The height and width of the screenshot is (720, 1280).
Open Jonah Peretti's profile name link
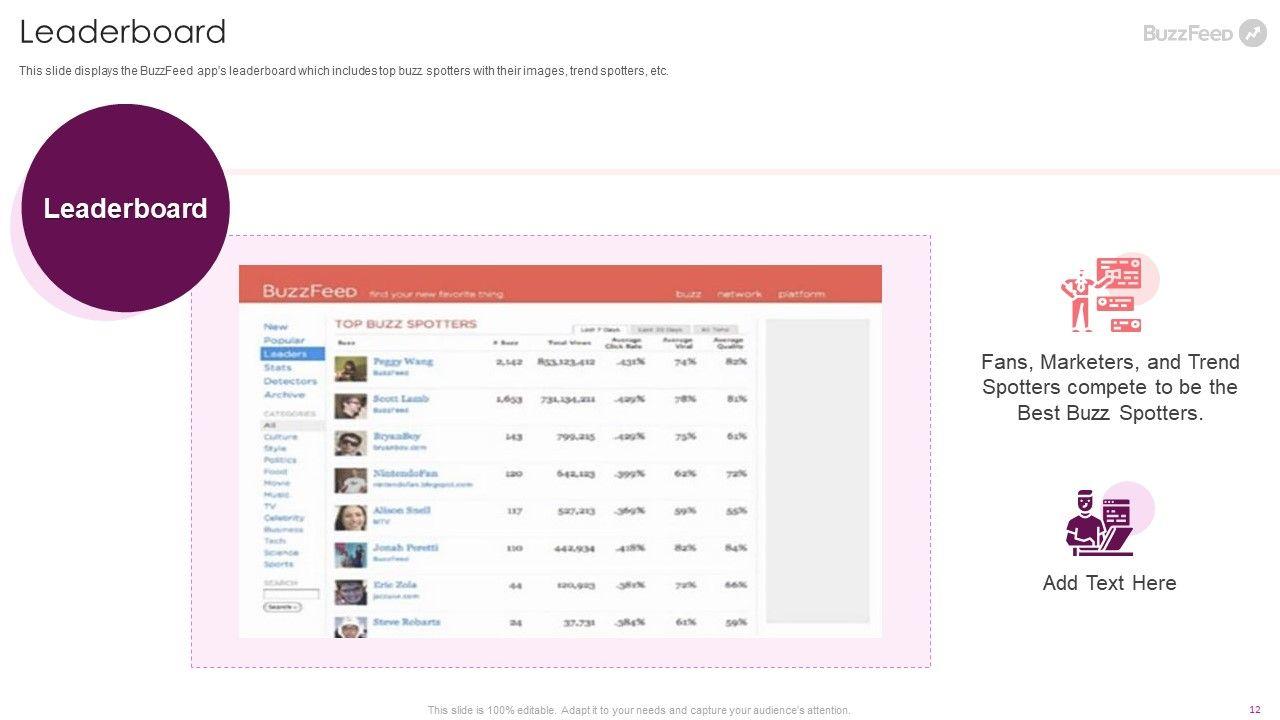pyautogui.click(x=406, y=547)
